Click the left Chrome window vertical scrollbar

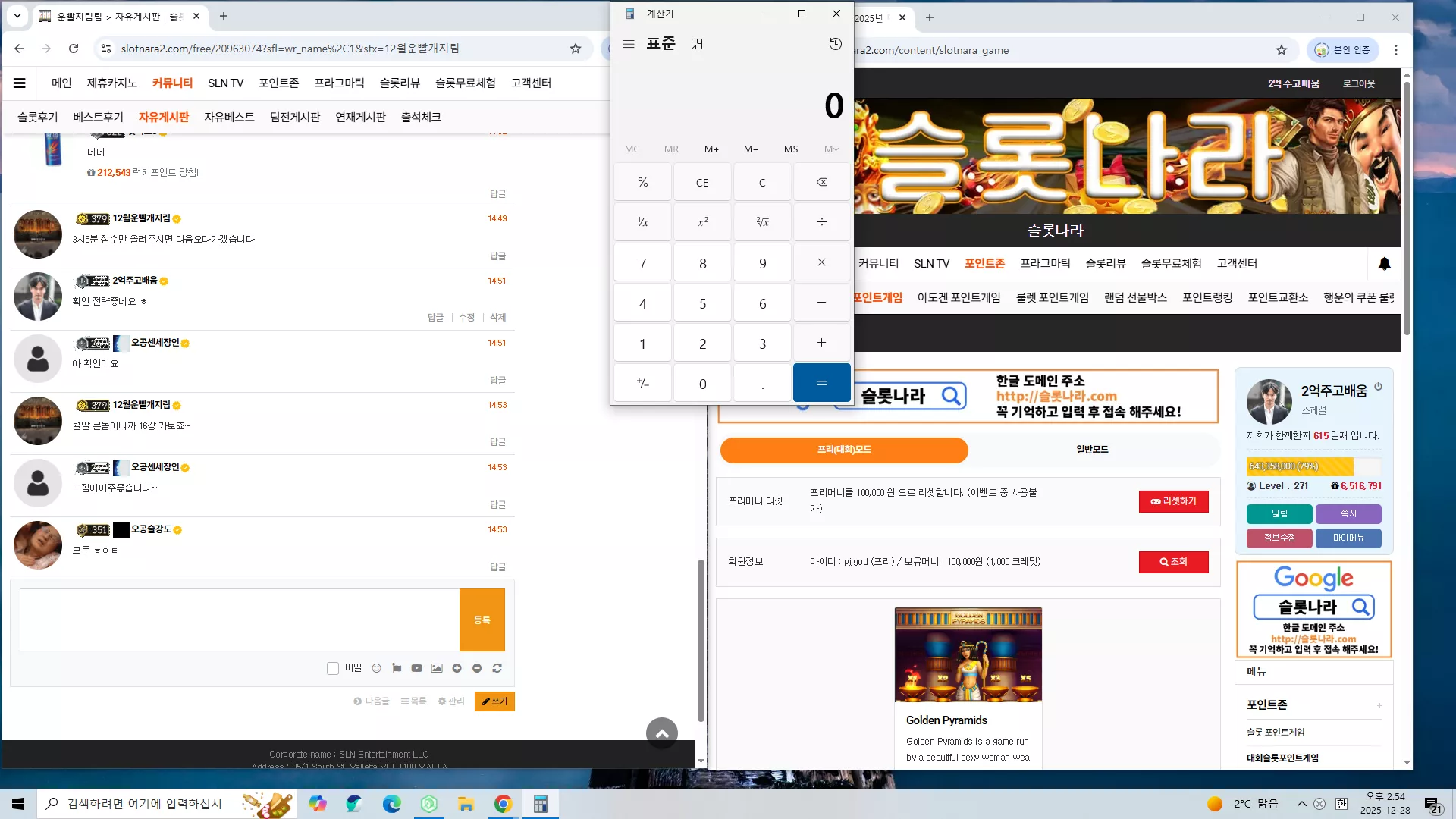pos(701,641)
